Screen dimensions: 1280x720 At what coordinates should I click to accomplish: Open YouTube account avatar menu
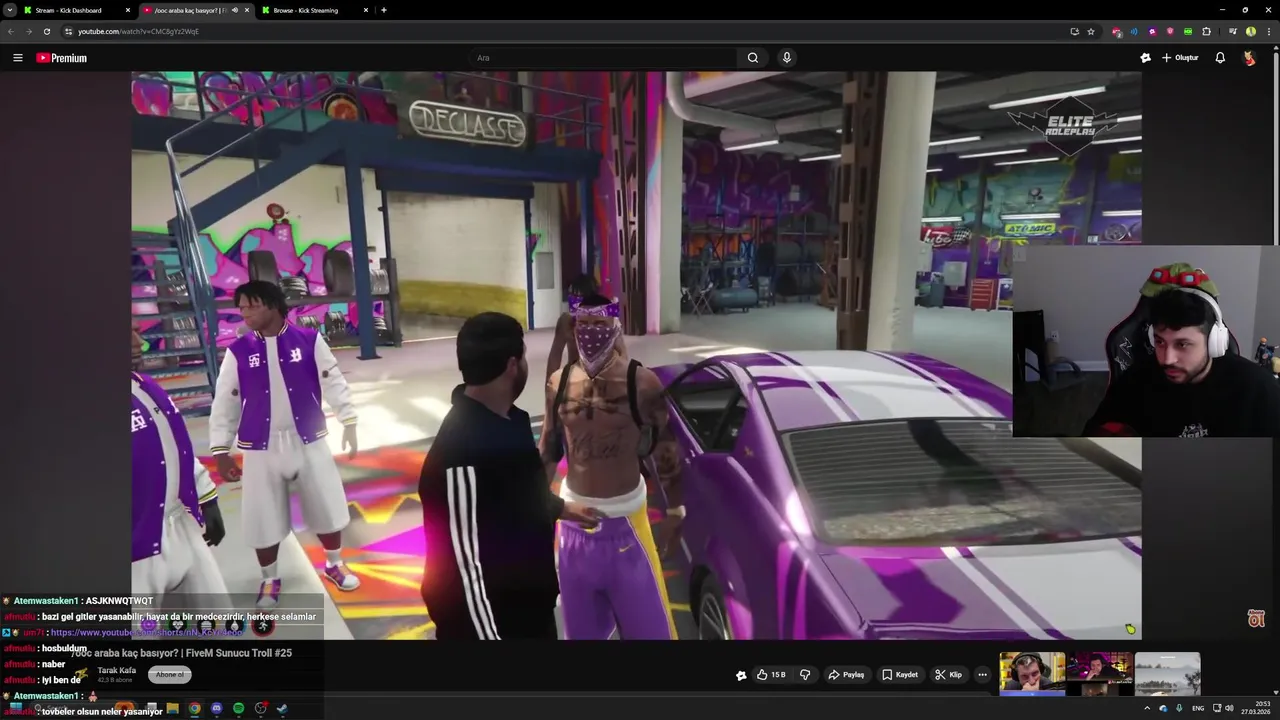1249,58
